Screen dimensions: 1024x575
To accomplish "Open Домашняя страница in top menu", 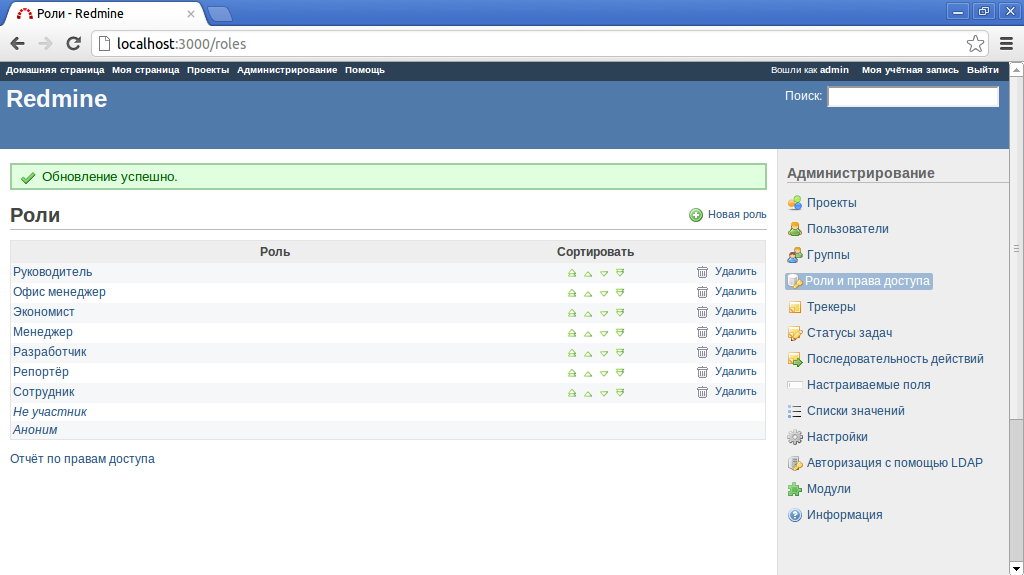I will coord(55,70).
